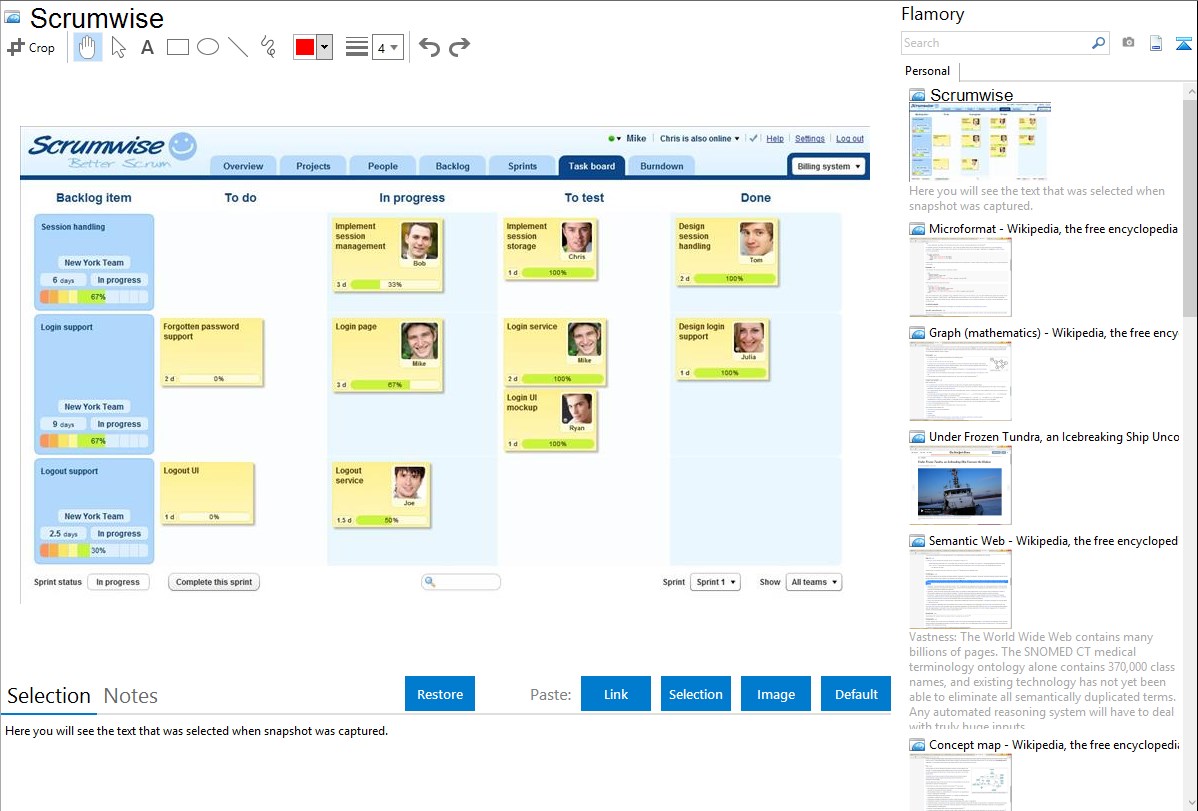The image size is (1198, 811).
Task: Switch to the Projects tab
Action: point(313,166)
